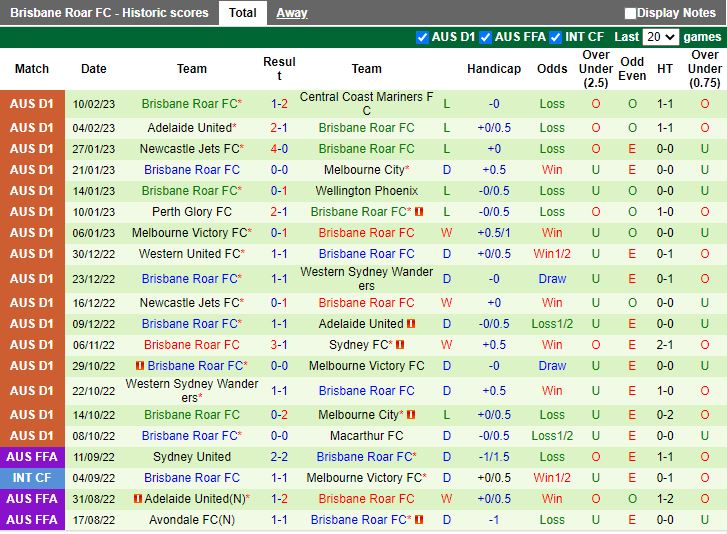Uncheck the INT CF competition filter
Image resolution: width=727 pixels, height=534 pixels.
pyautogui.click(x=556, y=37)
